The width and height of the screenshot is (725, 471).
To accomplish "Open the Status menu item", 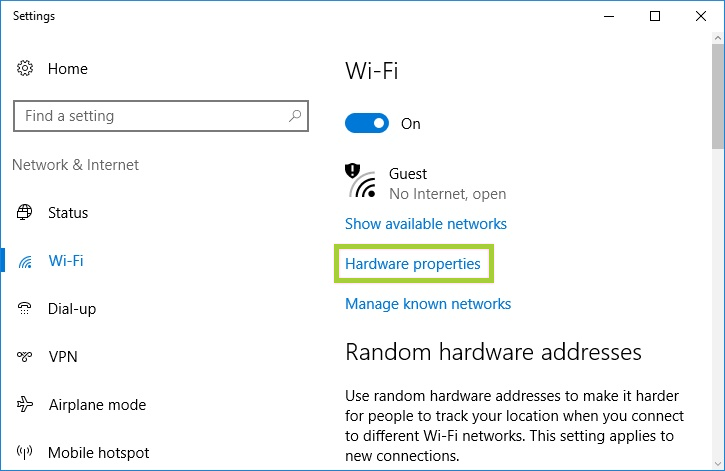I will click(68, 213).
